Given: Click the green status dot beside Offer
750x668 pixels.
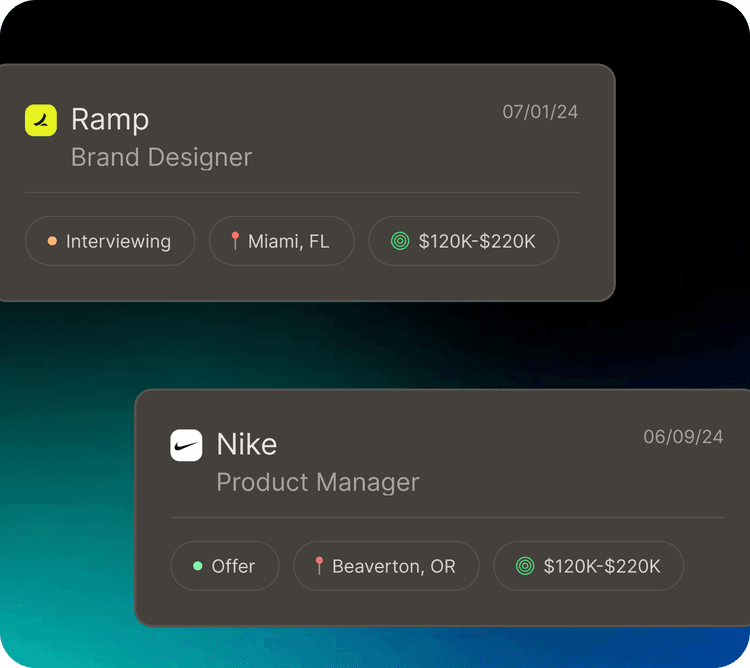Looking at the screenshot, I should (x=198, y=566).
